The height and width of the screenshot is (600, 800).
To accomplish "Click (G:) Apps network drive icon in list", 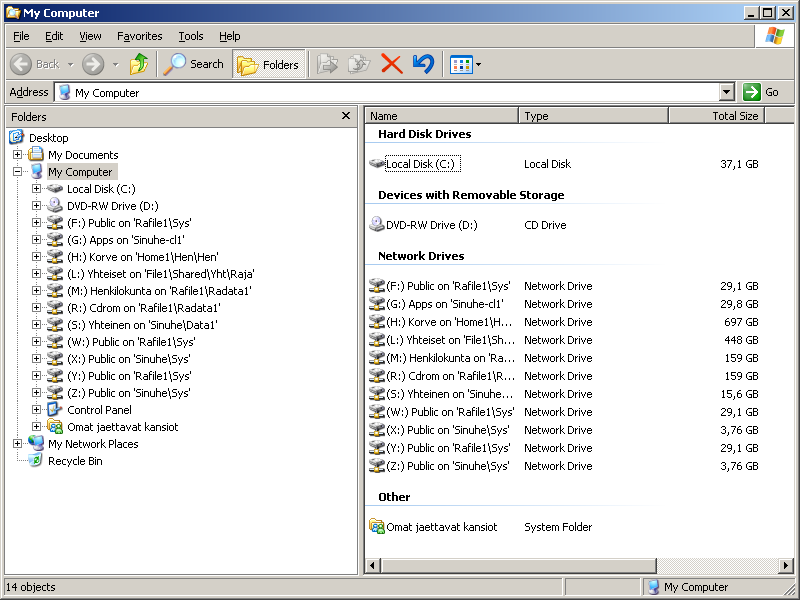I will click(x=377, y=304).
